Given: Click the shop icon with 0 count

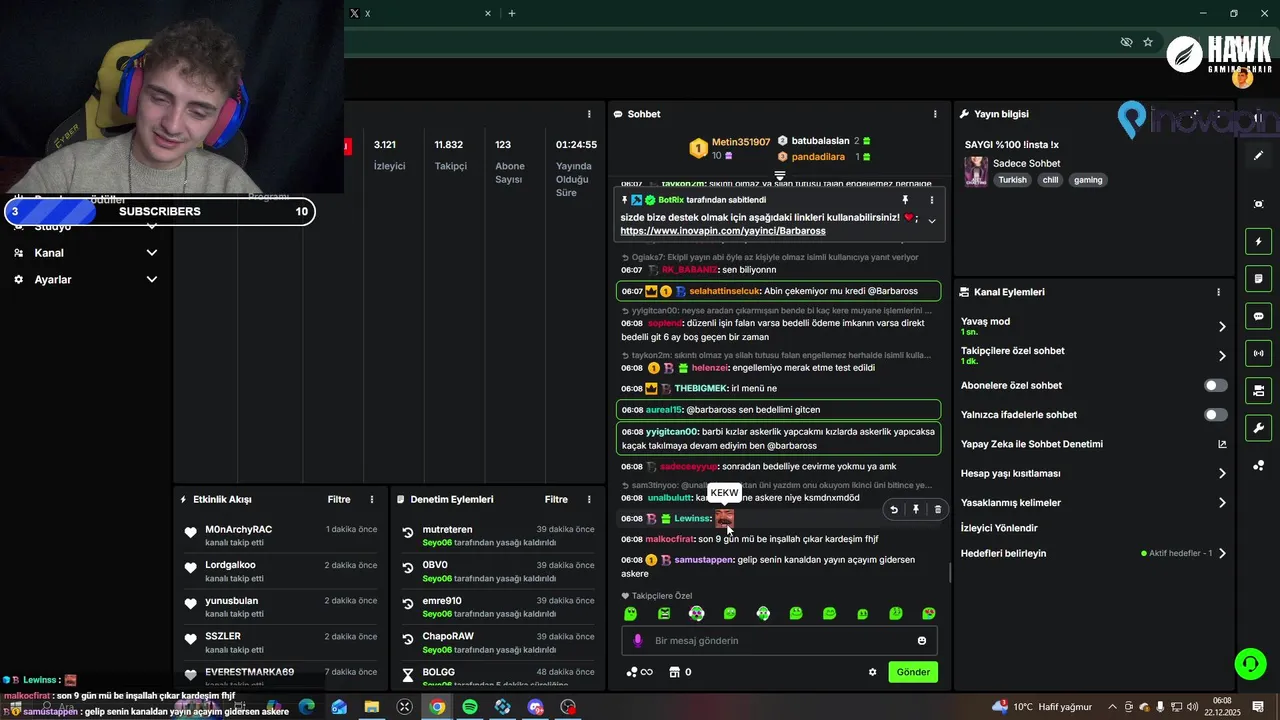Looking at the screenshot, I should (x=680, y=672).
